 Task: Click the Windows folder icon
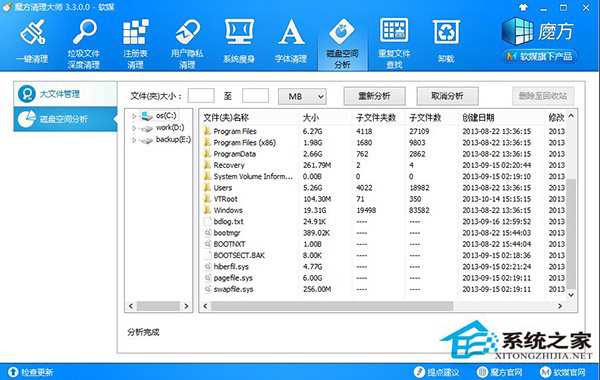(207, 210)
